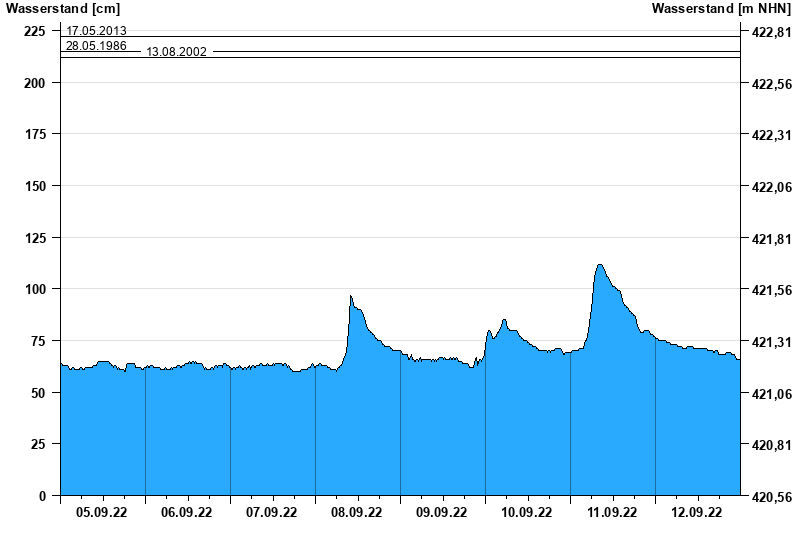Screen dimensions: 800x550
Task: Select the 11.09.22 date label
Action: (612, 512)
